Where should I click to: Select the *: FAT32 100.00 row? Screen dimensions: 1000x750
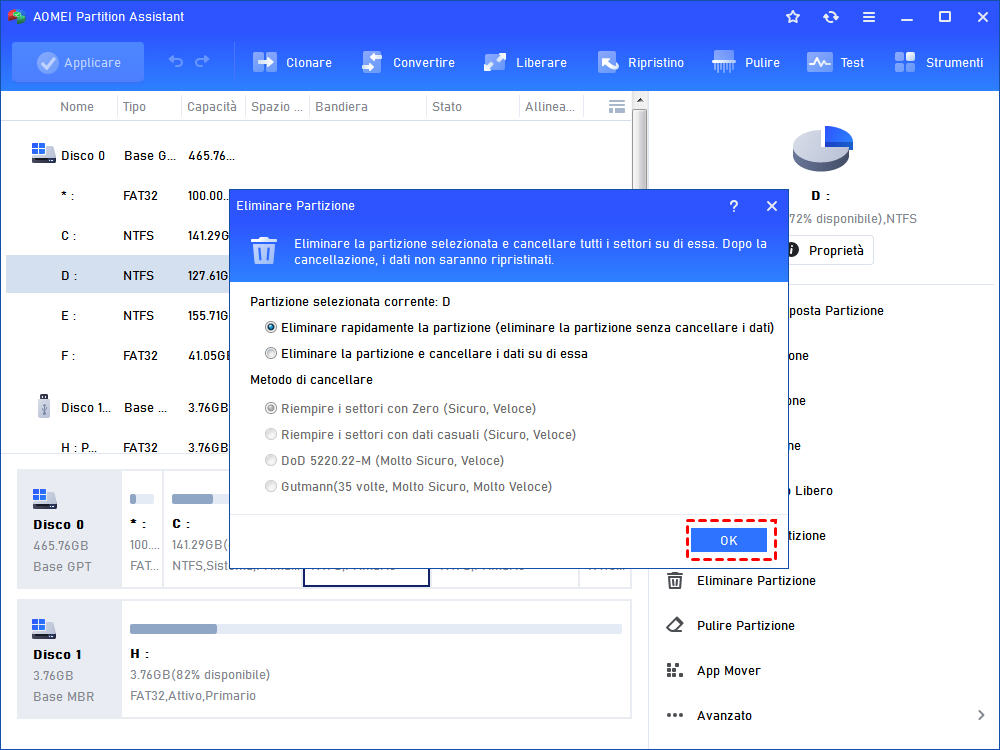(117, 196)
